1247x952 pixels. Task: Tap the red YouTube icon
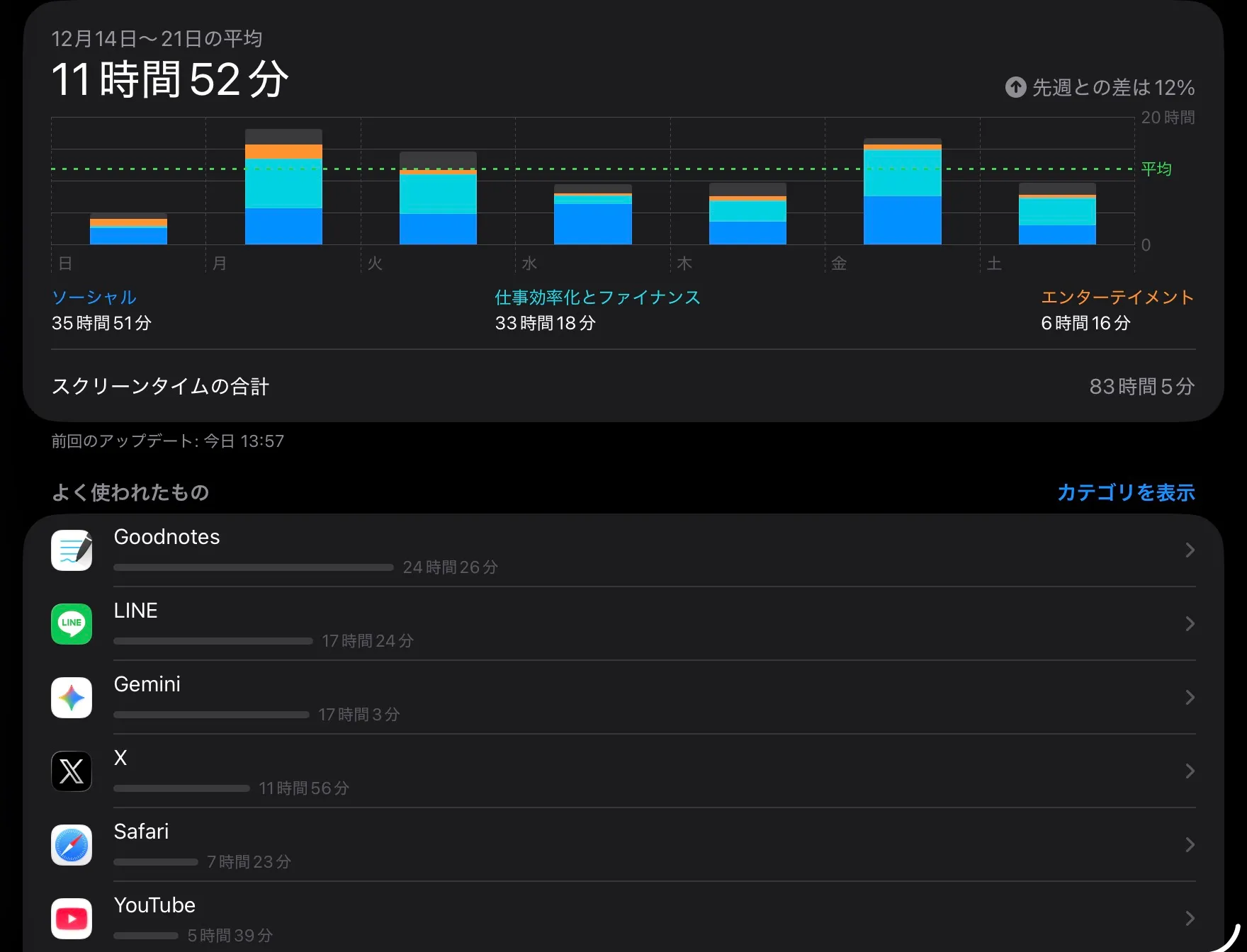pos(72,919)
